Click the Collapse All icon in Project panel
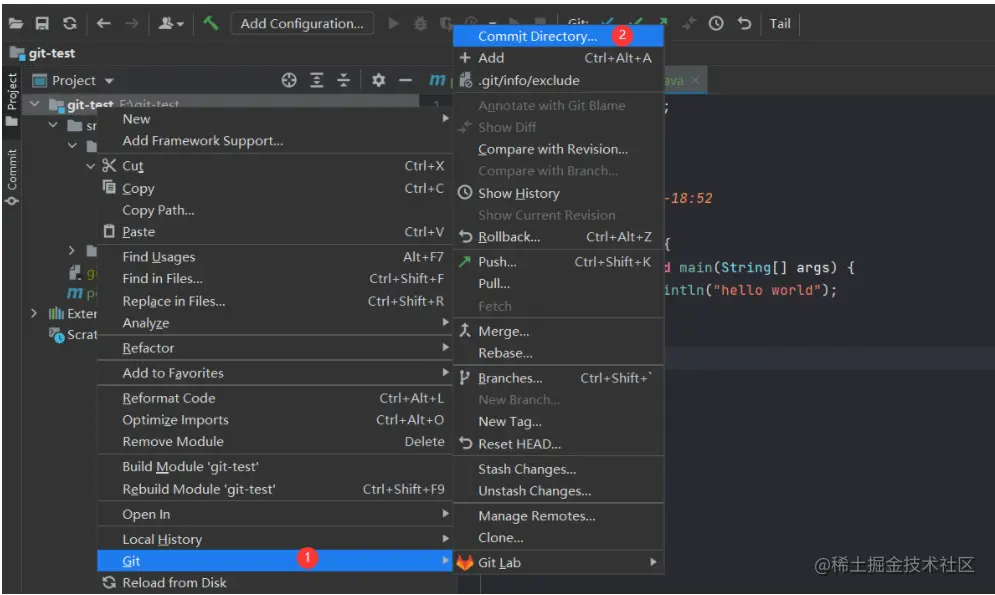Viewport: 995px width, 595px height. point(343,80)
